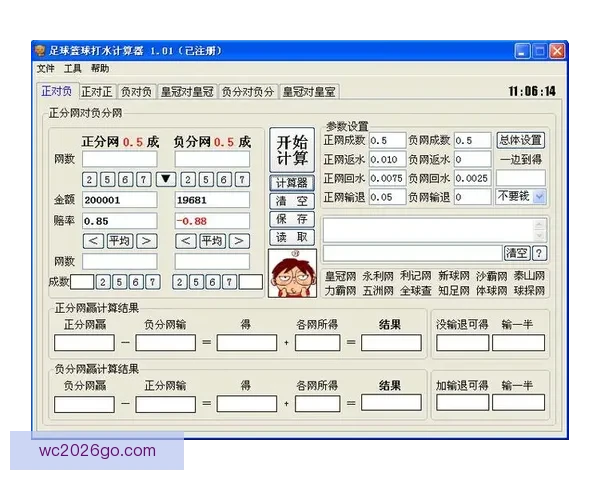Click 清空 button beside the question mark
Screen dimensions: 600x480
coord(517,253)
